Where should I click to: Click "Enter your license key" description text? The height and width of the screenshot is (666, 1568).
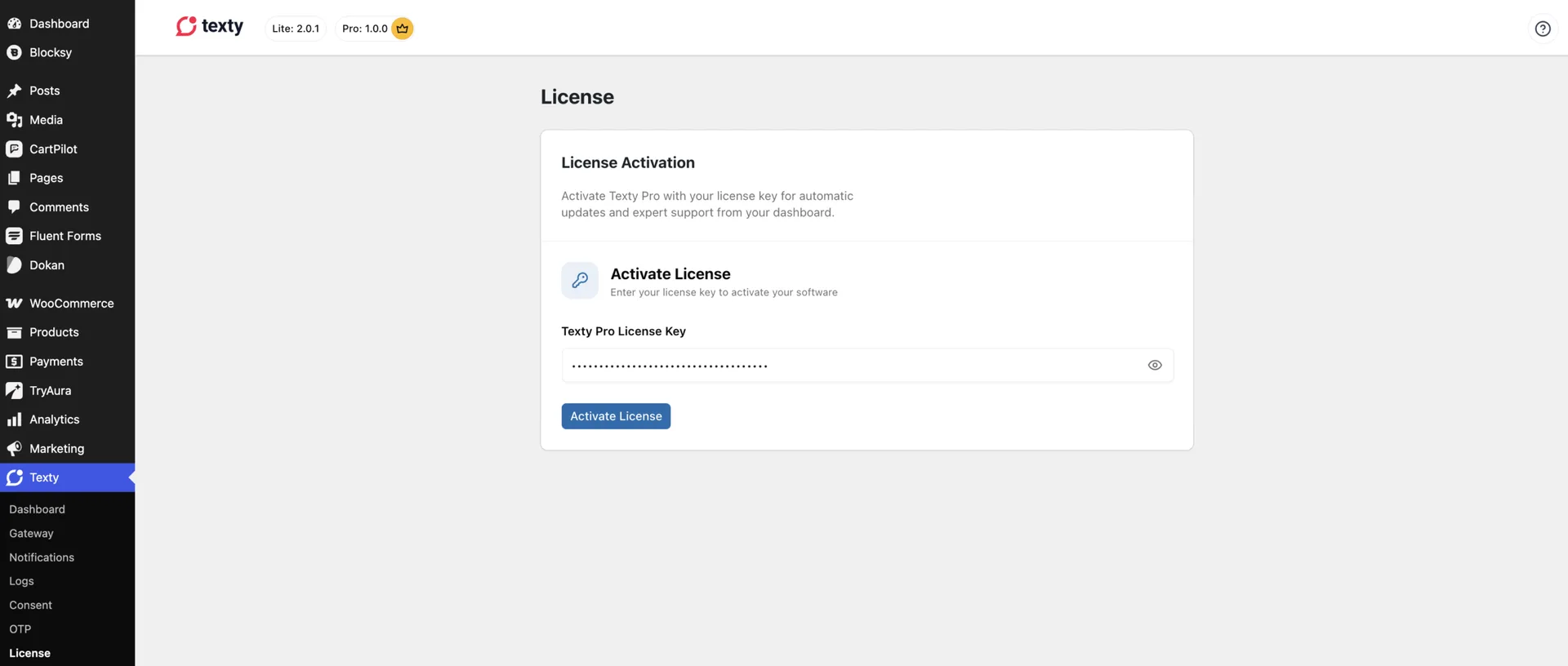[x=724, y=292]
